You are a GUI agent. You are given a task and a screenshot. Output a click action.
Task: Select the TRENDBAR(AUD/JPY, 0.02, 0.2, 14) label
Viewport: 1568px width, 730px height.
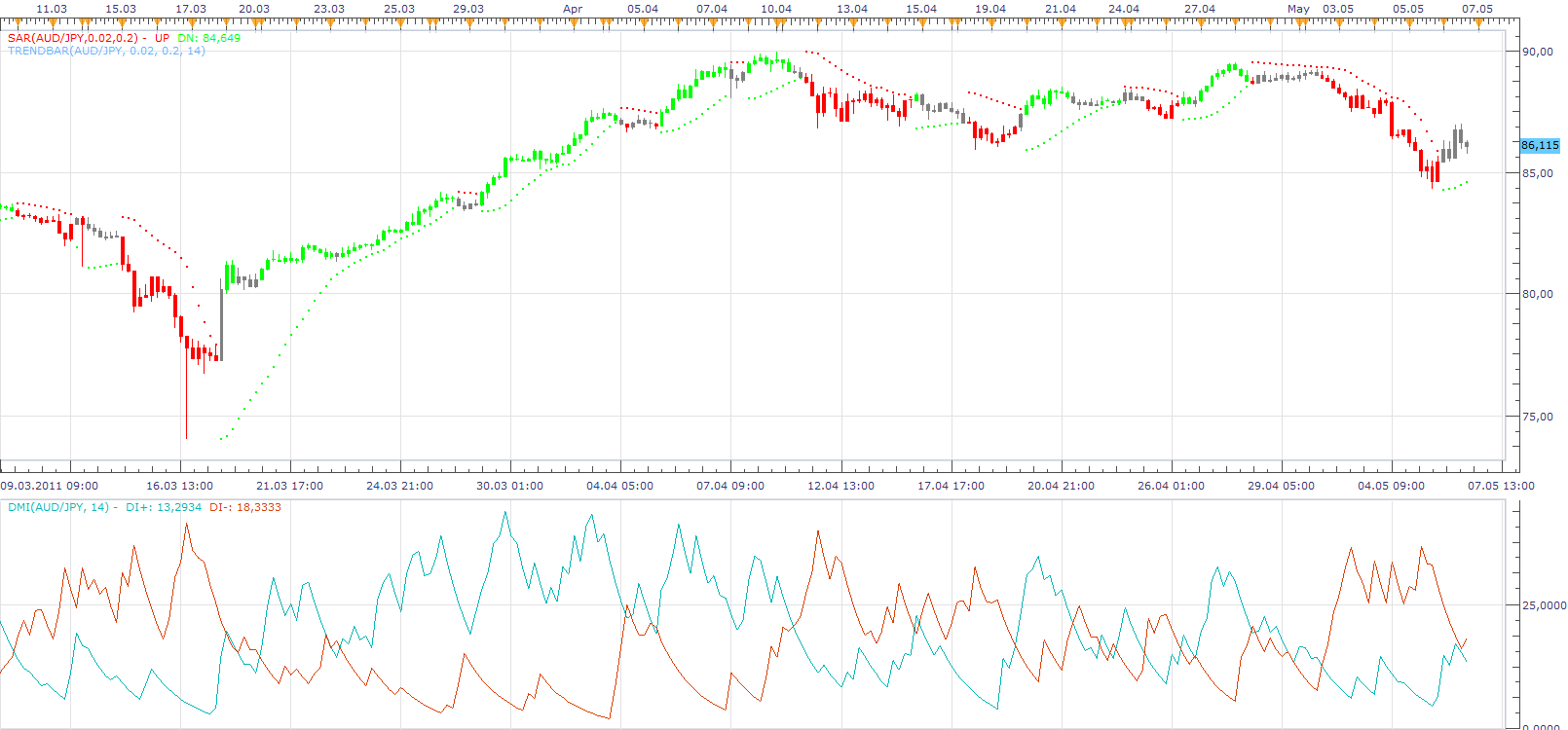[x=106, y=51]
